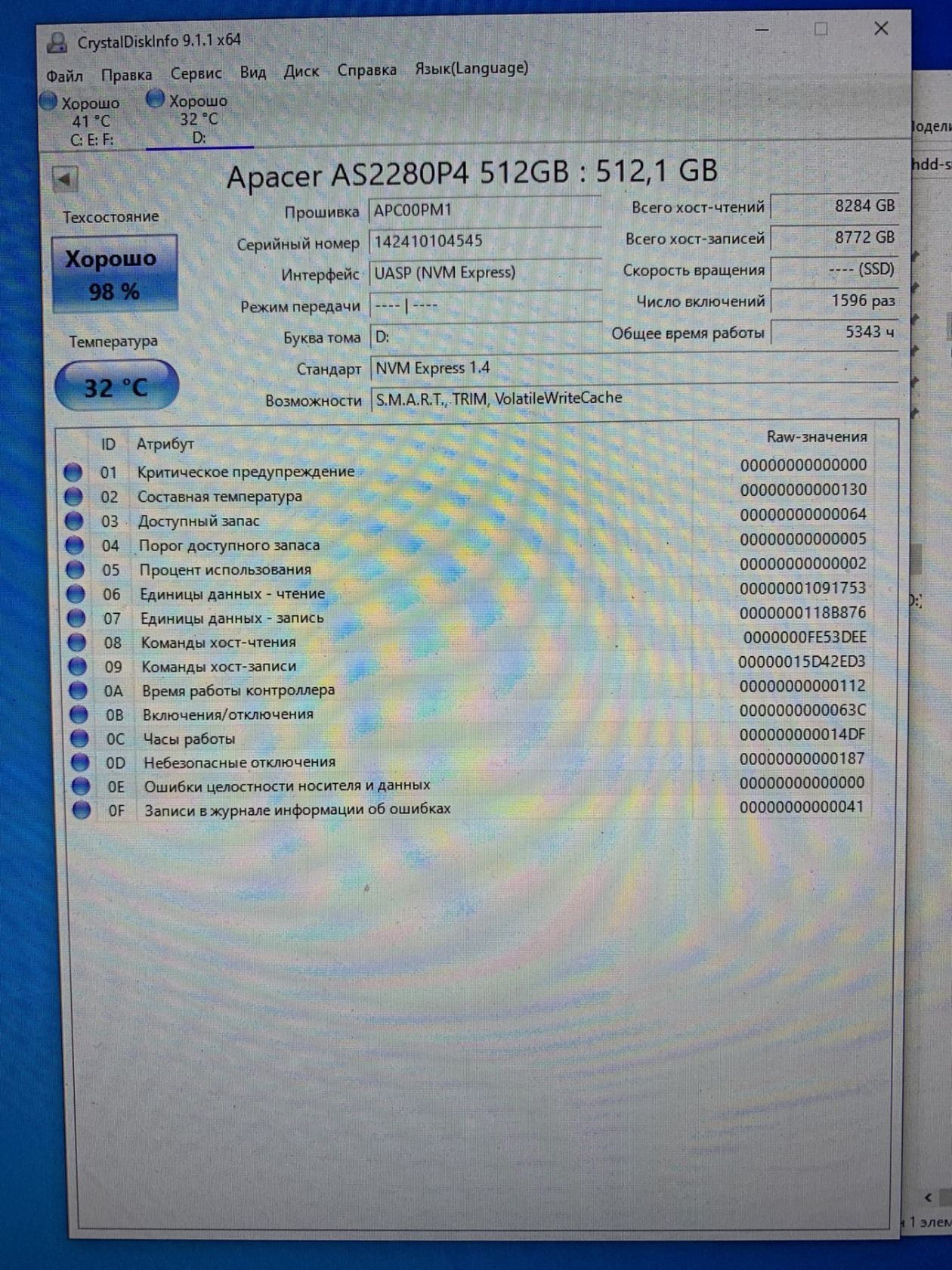Open the Вид menu
Image resolution: width=952 pixels, height=1270 pixels.
253,73
